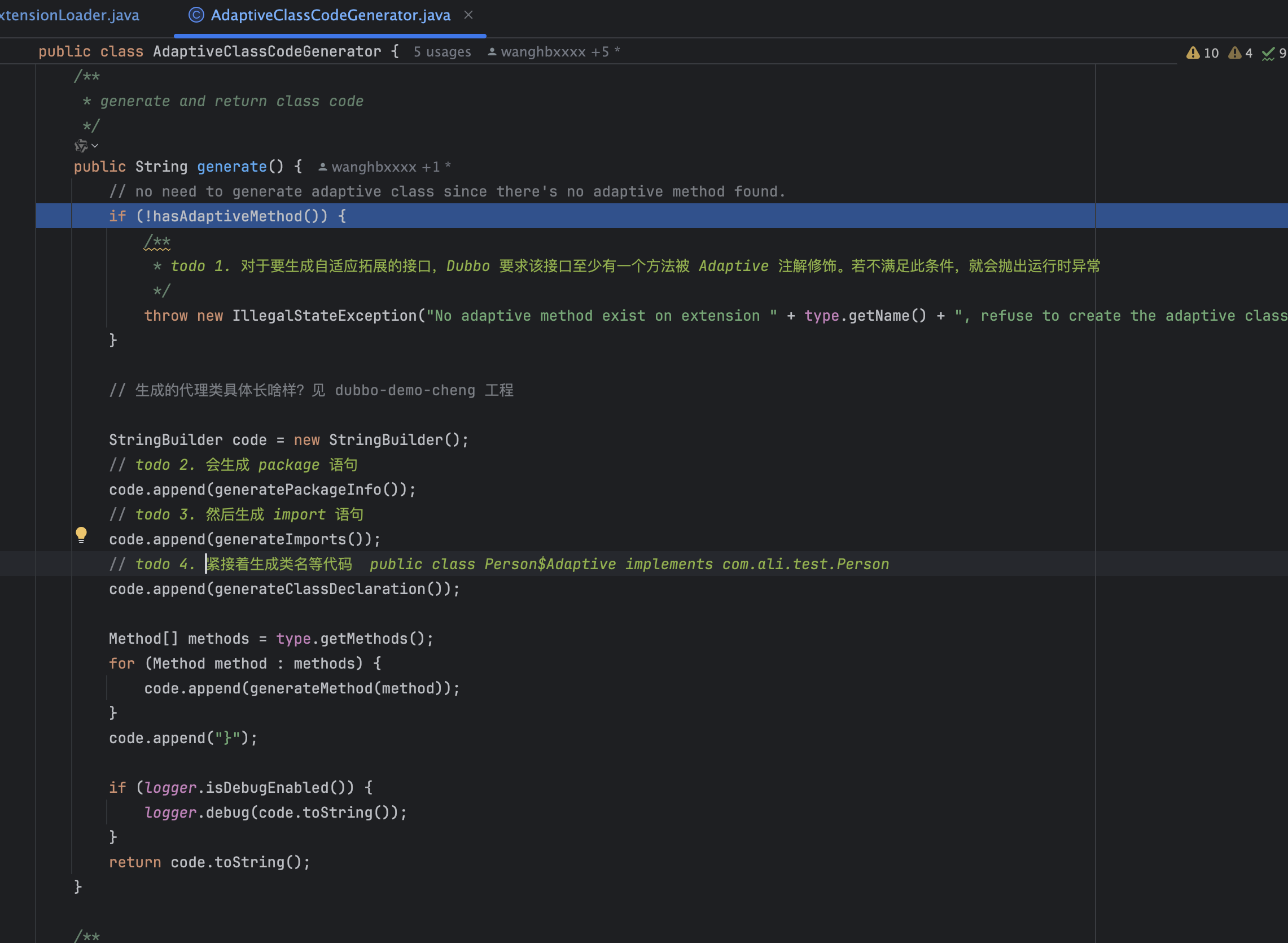
Task: Click the author icon beside wanghbxxxx +5
Action: [492, 51]
